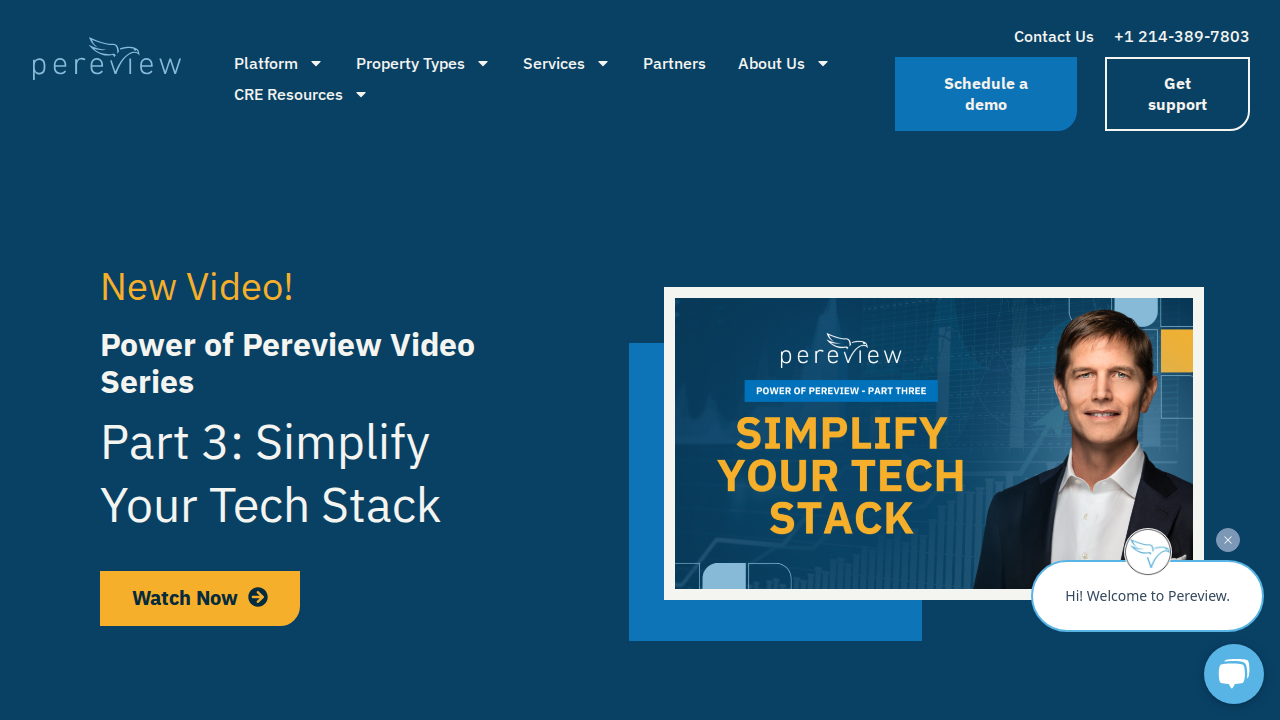
Task: Open the CRE Resources menu item
Action: [288, 94]
